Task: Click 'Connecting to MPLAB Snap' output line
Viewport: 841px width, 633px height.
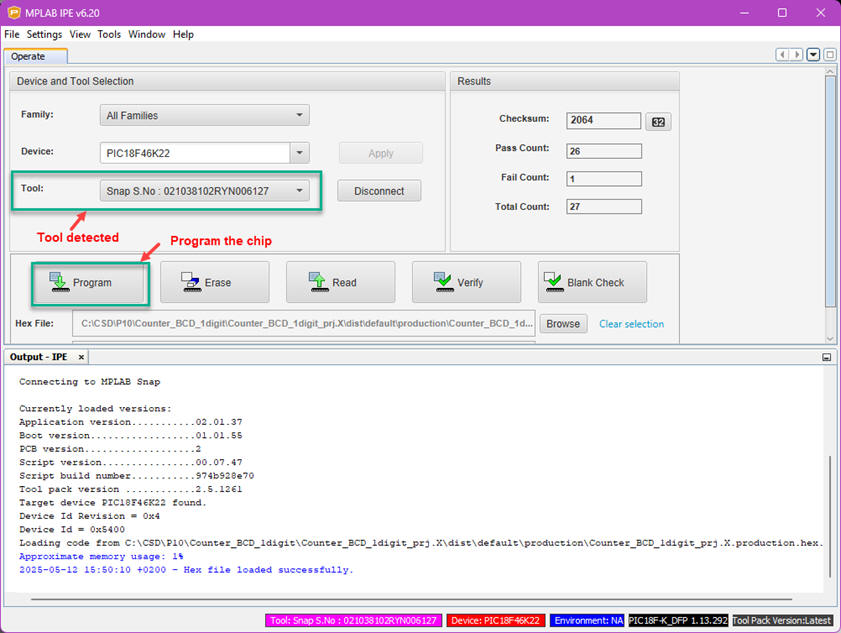Action: [x=90, y=382]
